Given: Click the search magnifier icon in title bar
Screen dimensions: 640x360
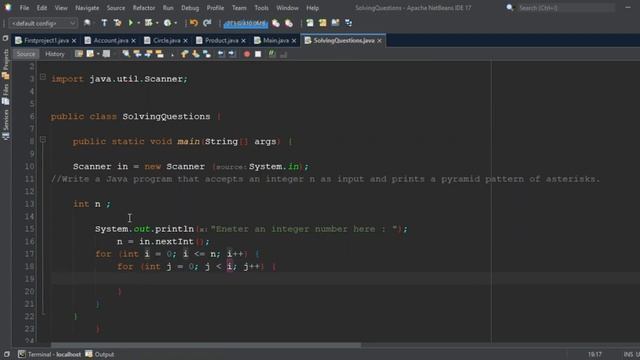Looking at the screenshot, I should pos(509,8).
